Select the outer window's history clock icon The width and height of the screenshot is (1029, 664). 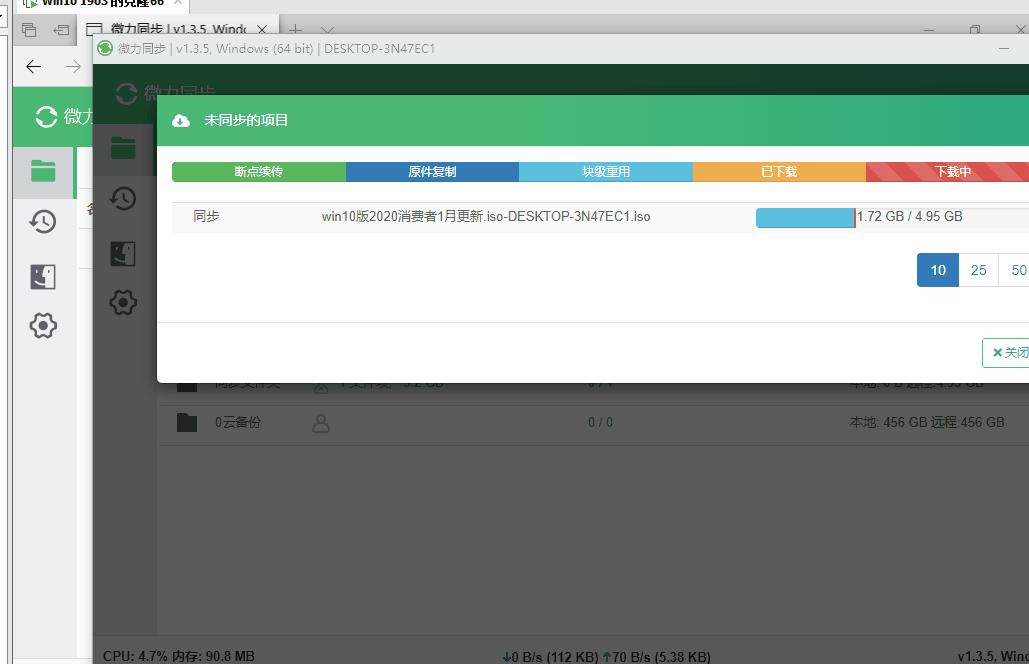pos(43,222)
